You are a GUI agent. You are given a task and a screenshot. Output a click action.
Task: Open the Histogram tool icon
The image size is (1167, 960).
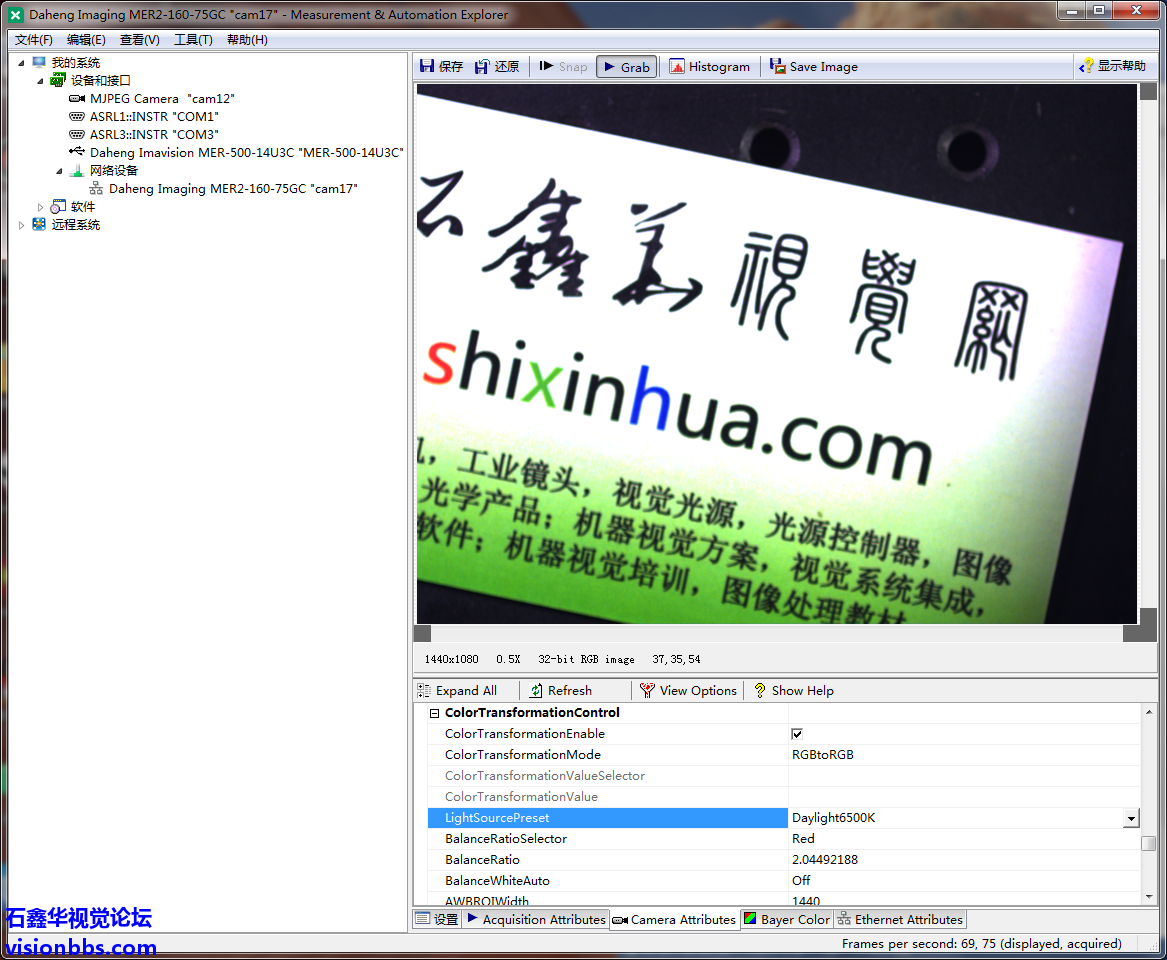[x=677, y=67]
